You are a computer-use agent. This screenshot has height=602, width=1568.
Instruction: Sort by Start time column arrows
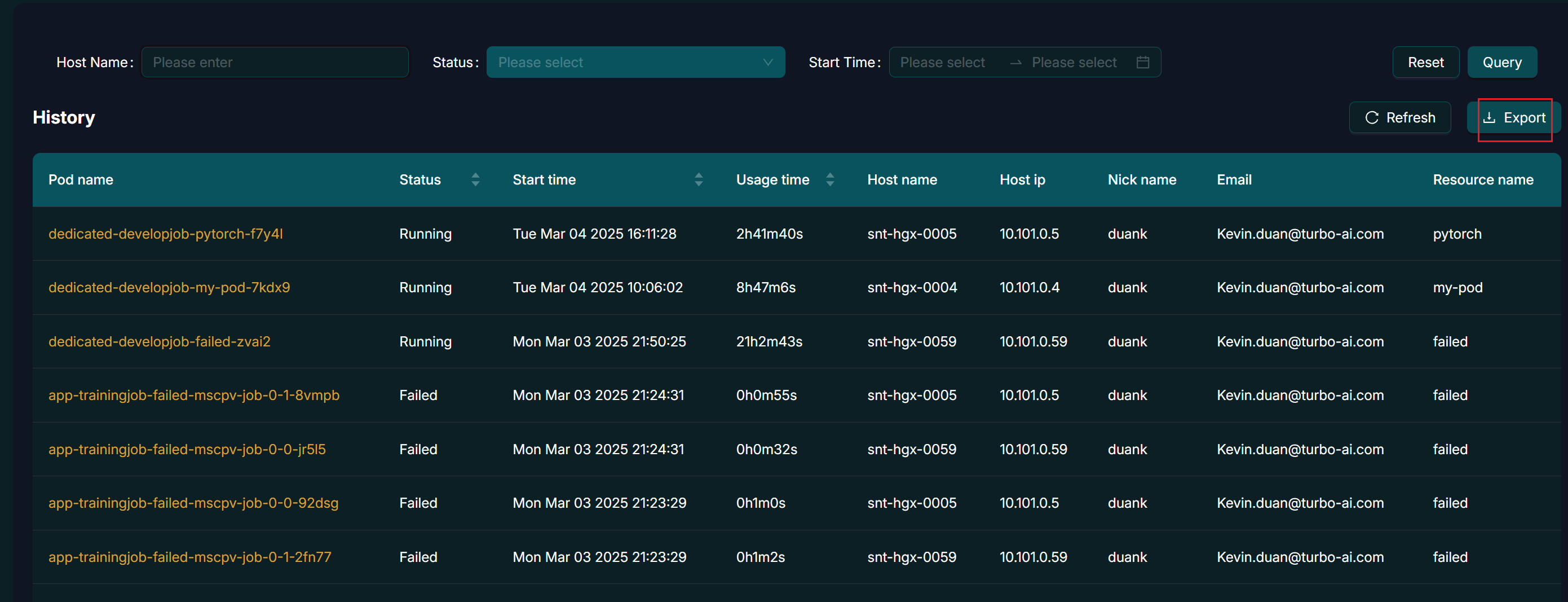point(698,180)
